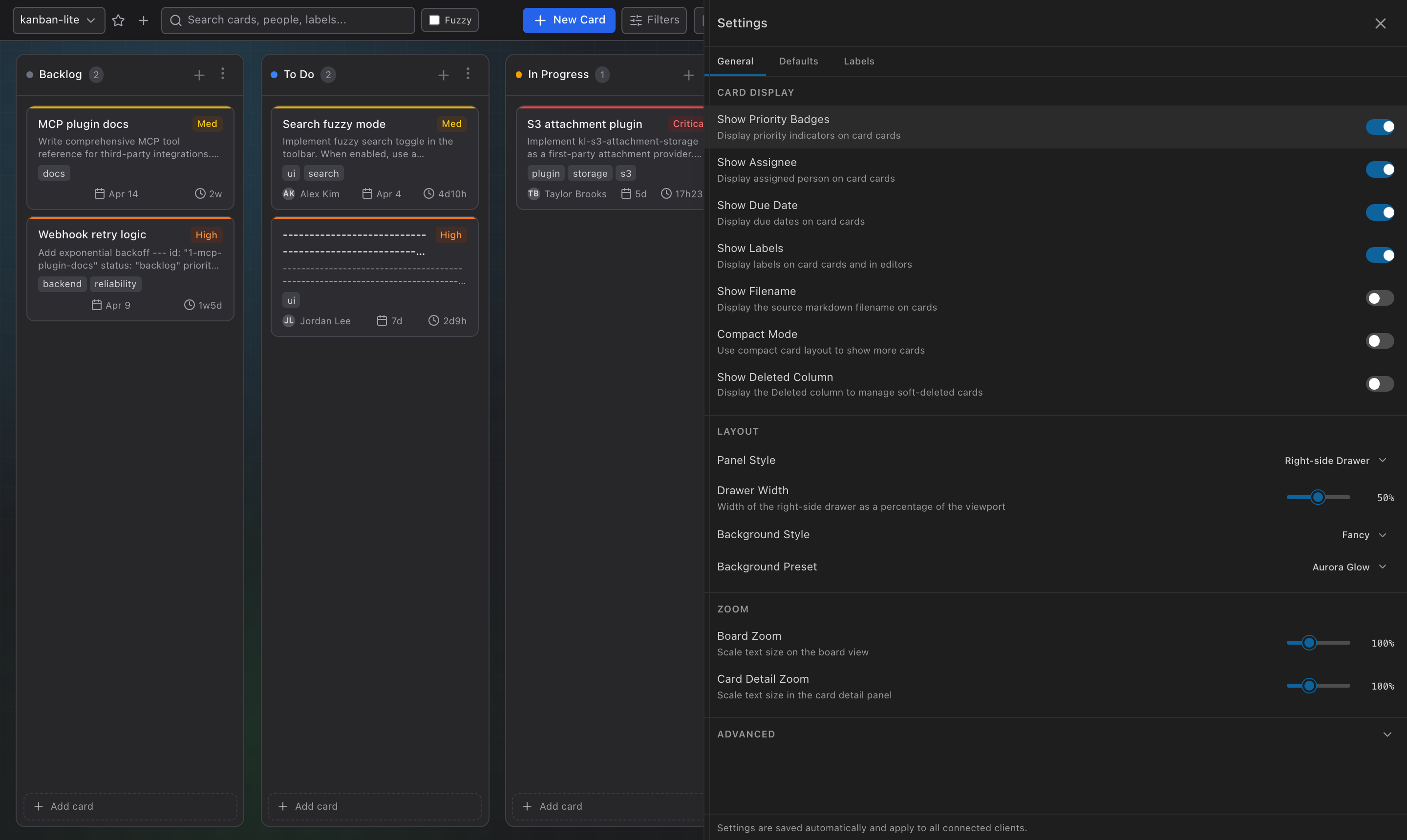Open the In Progress column add icon
Screen dimensions: 1407x840
pos(688,74)
